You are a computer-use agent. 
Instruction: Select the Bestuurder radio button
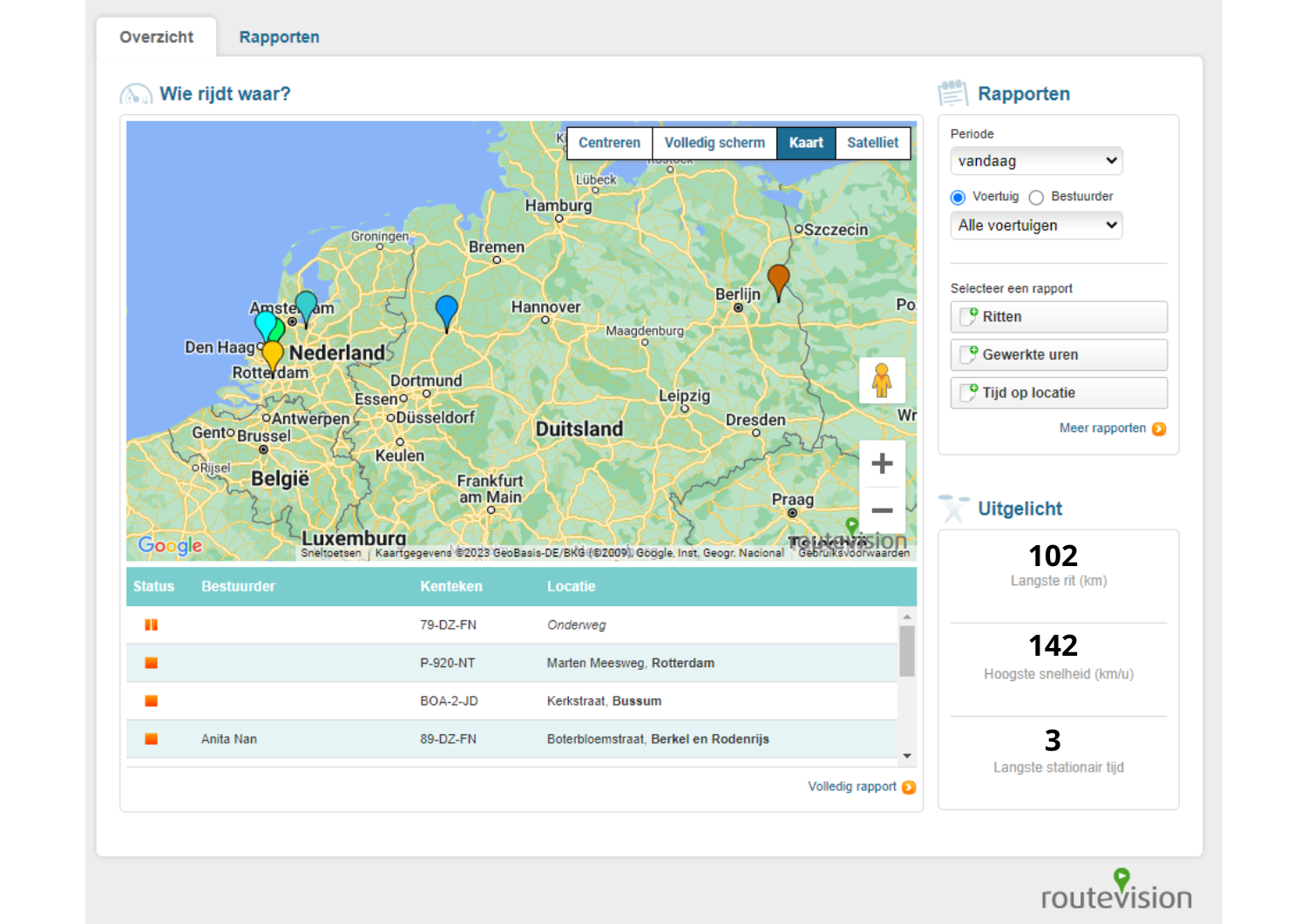click(1036, 198)
